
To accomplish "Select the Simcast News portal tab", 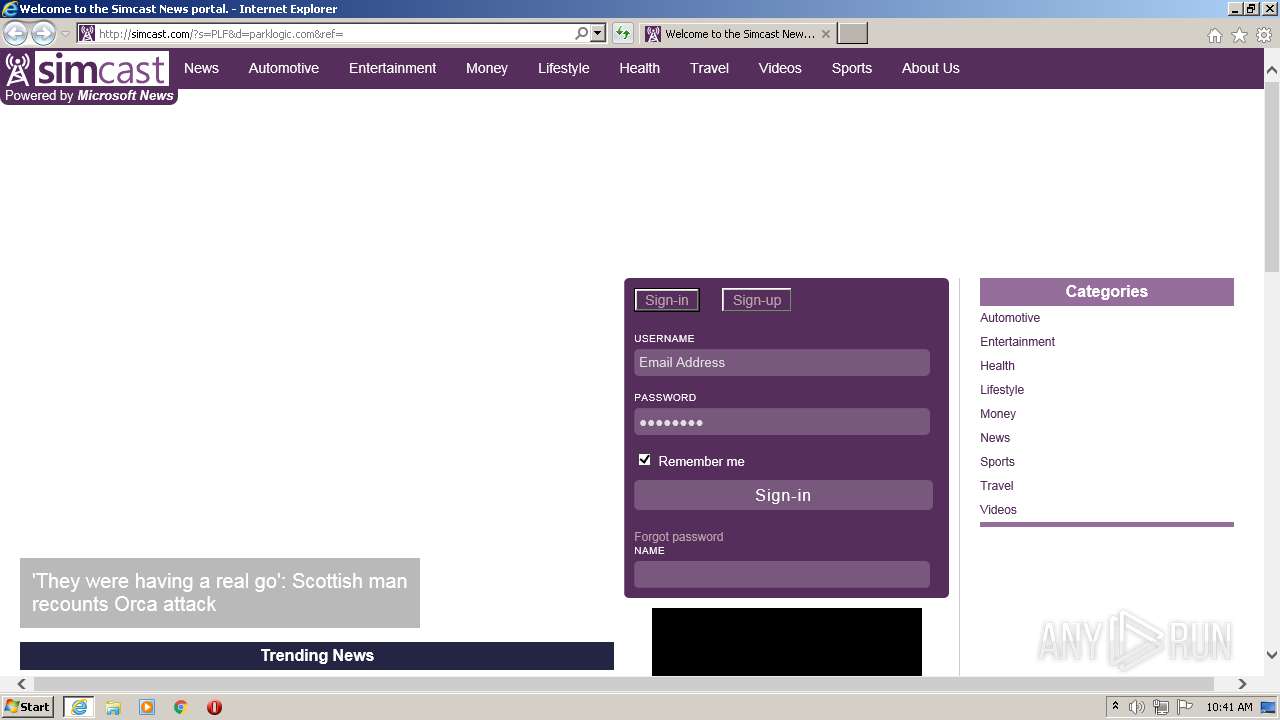I will [x=738, y=34].
